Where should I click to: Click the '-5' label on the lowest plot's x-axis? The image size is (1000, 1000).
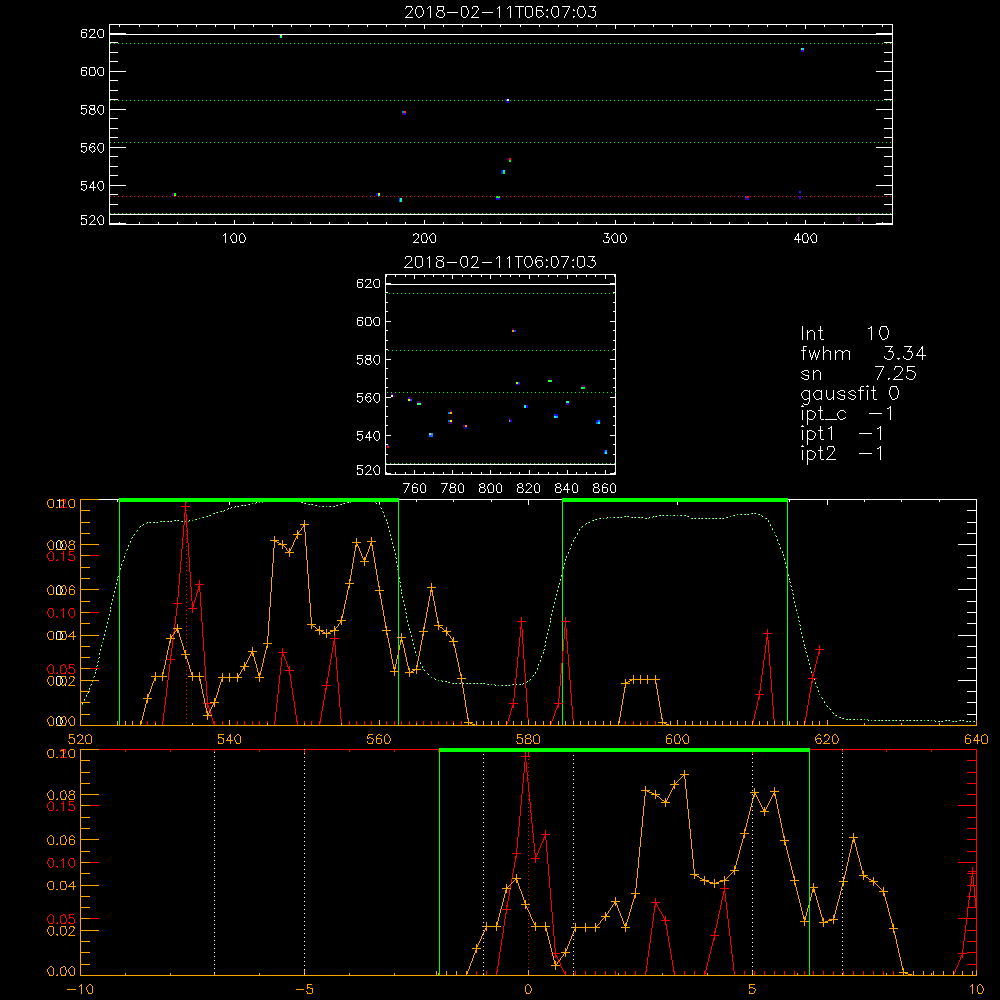tap(304, 989)
